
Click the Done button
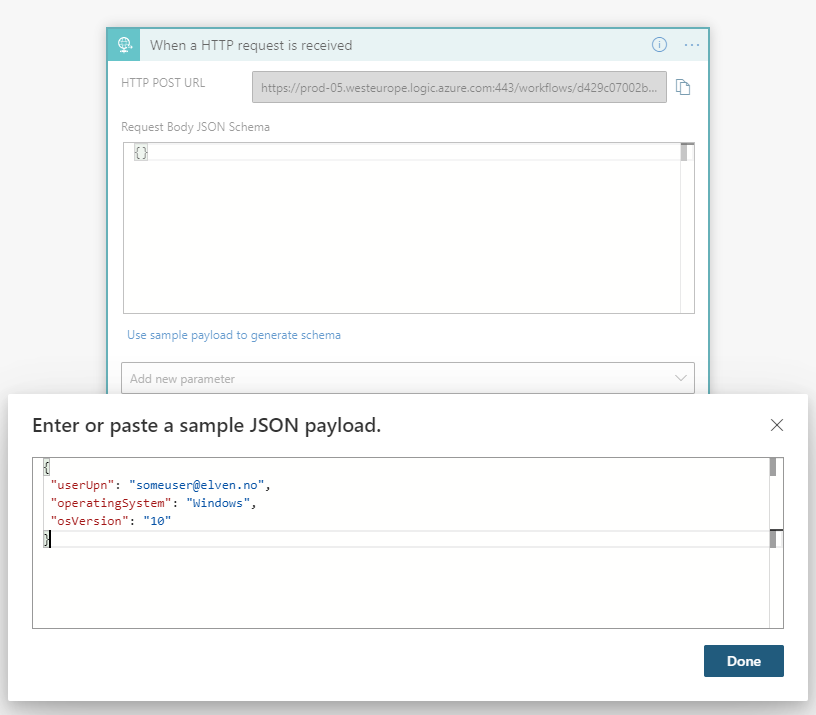[x=744, y=661]
